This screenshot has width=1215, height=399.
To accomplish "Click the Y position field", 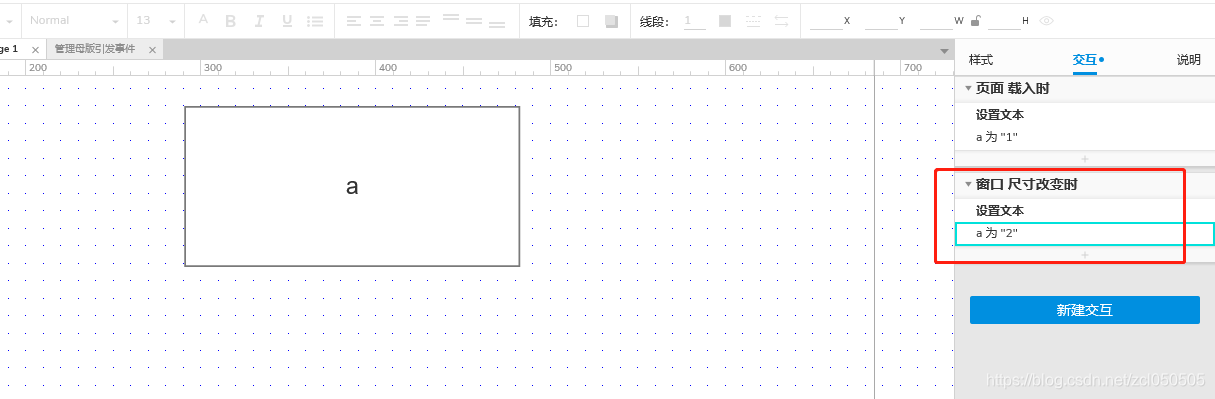I will [x=881, y=20].
